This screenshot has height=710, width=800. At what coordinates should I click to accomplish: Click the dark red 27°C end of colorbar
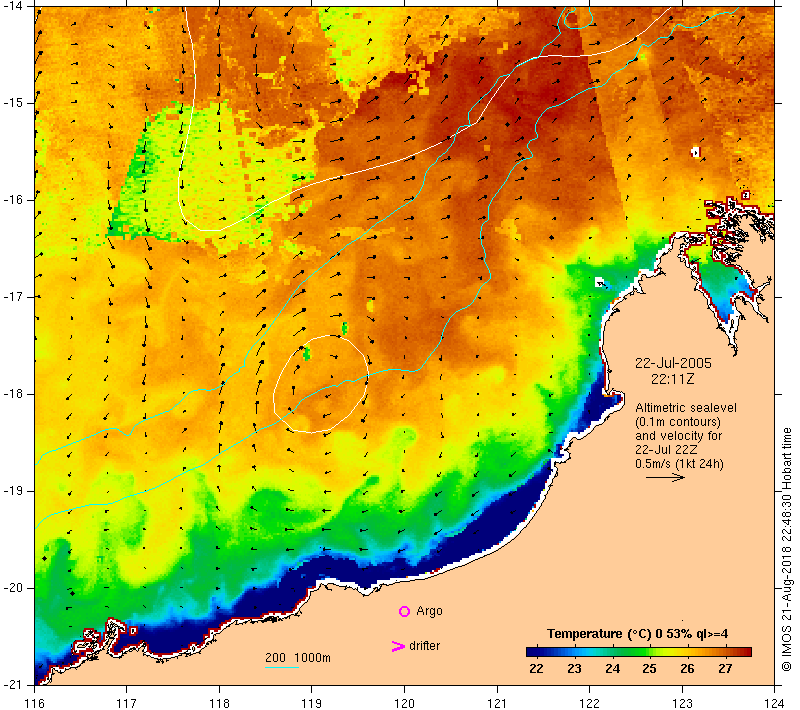(744, 651)
